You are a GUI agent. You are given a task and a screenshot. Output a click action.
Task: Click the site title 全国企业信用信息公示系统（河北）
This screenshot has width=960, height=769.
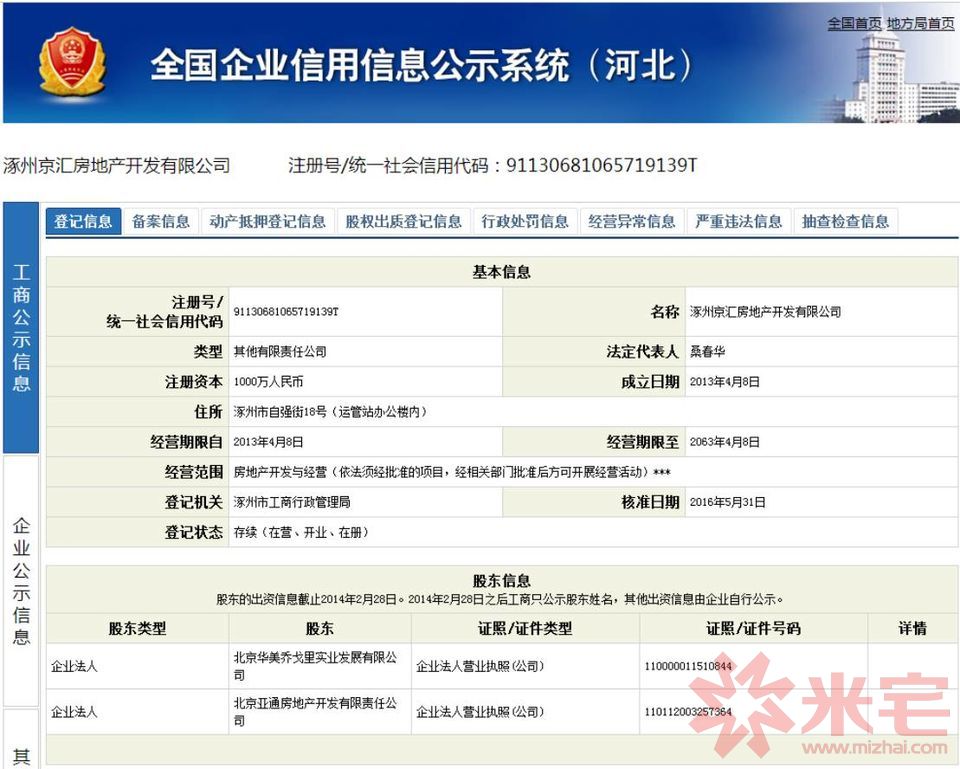[x=422, y=65]
